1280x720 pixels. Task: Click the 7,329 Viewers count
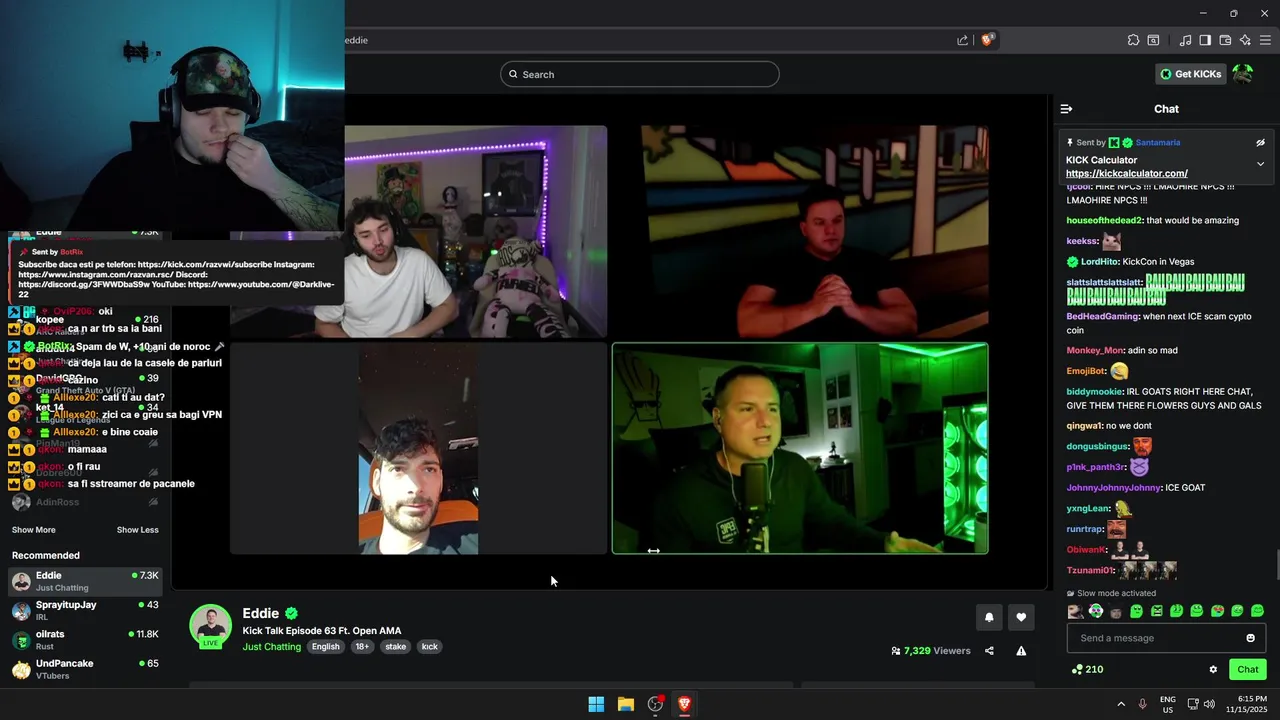pyautogui.click(x=931, y=651)
